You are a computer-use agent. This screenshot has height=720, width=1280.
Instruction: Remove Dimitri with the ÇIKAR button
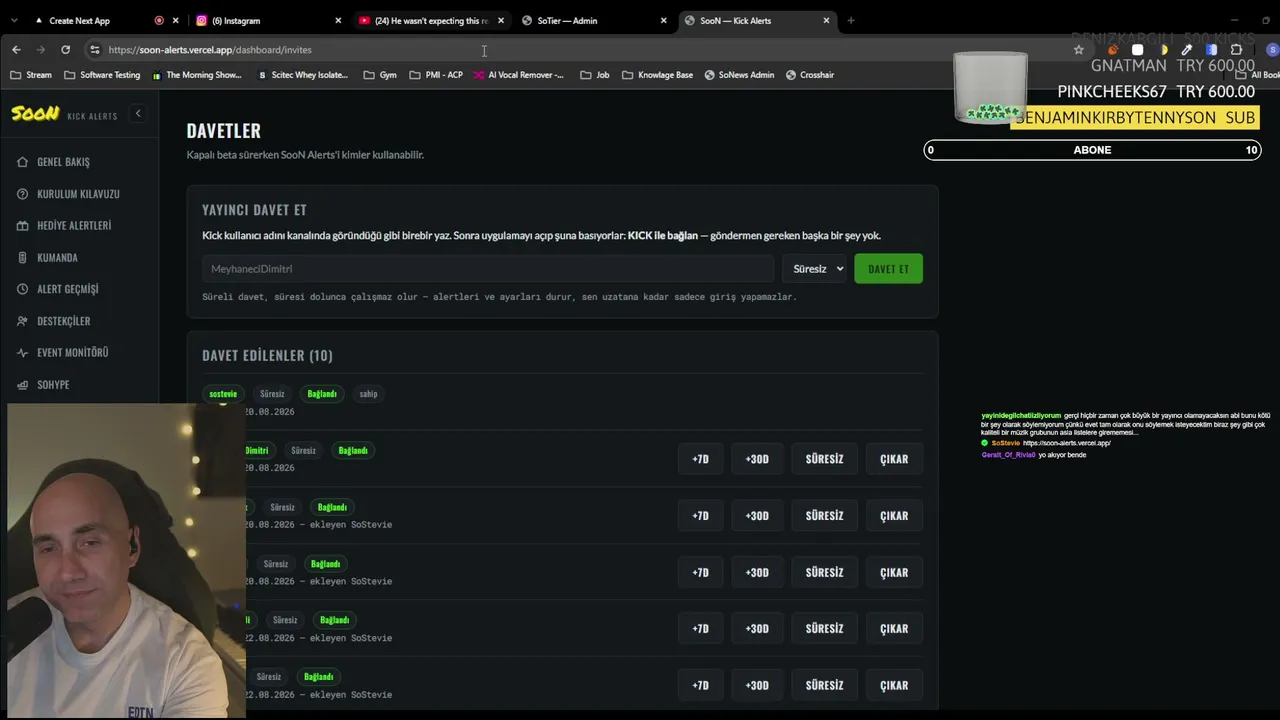tap(894, 459)
